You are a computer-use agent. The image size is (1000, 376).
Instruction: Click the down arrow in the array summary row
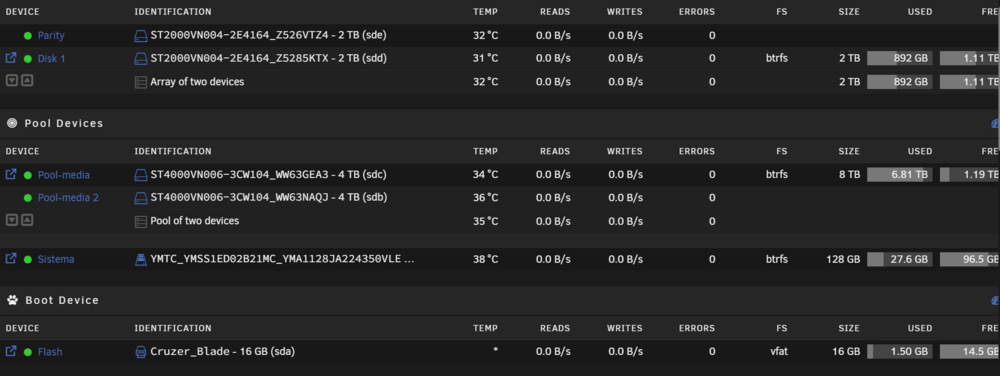coord(11,80)
